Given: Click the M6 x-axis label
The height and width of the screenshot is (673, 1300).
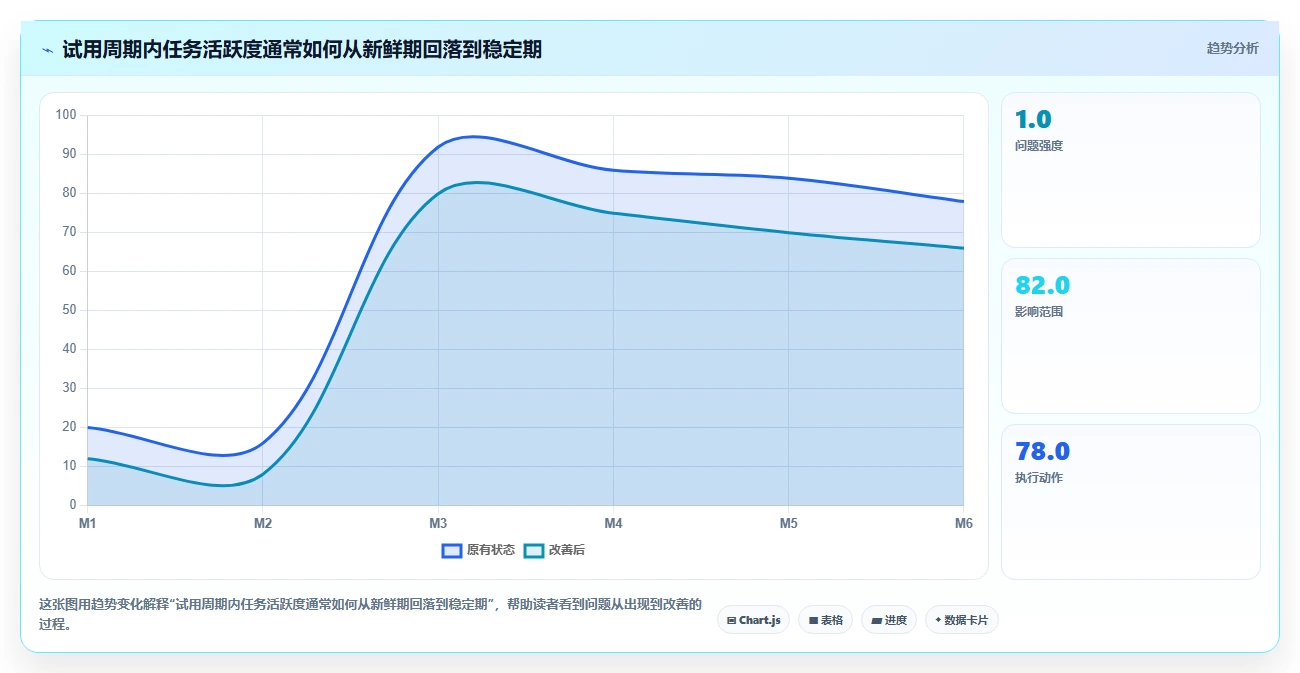Looking at the screenshot, I should click(x=963, y=523).
